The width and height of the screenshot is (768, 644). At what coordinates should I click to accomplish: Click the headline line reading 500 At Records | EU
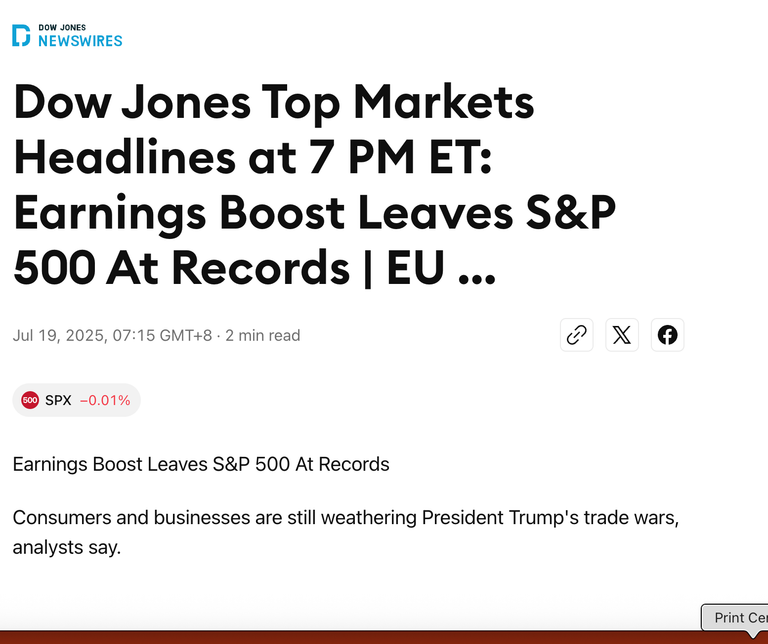255,268
